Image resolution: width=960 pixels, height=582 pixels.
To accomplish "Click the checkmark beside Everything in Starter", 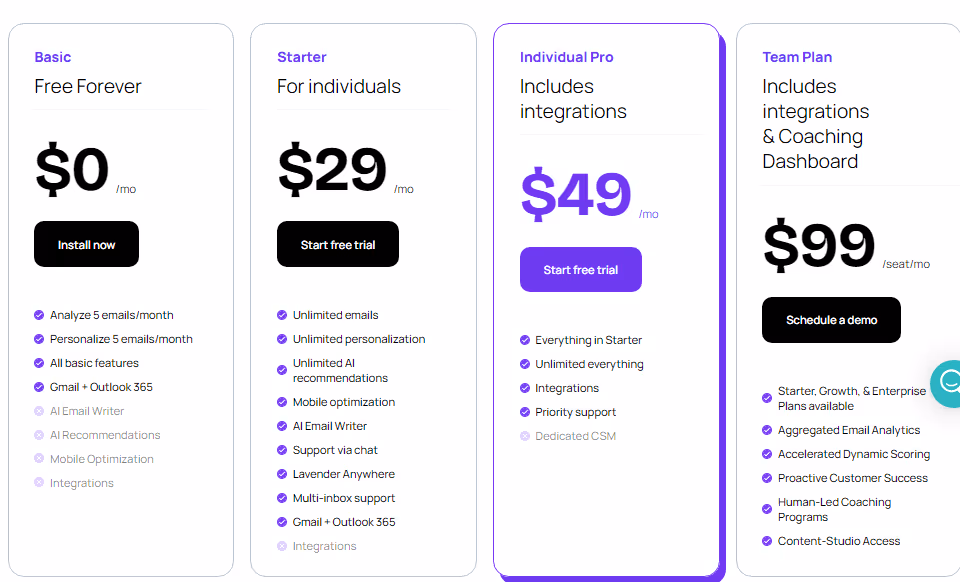I will coord(525,339).
